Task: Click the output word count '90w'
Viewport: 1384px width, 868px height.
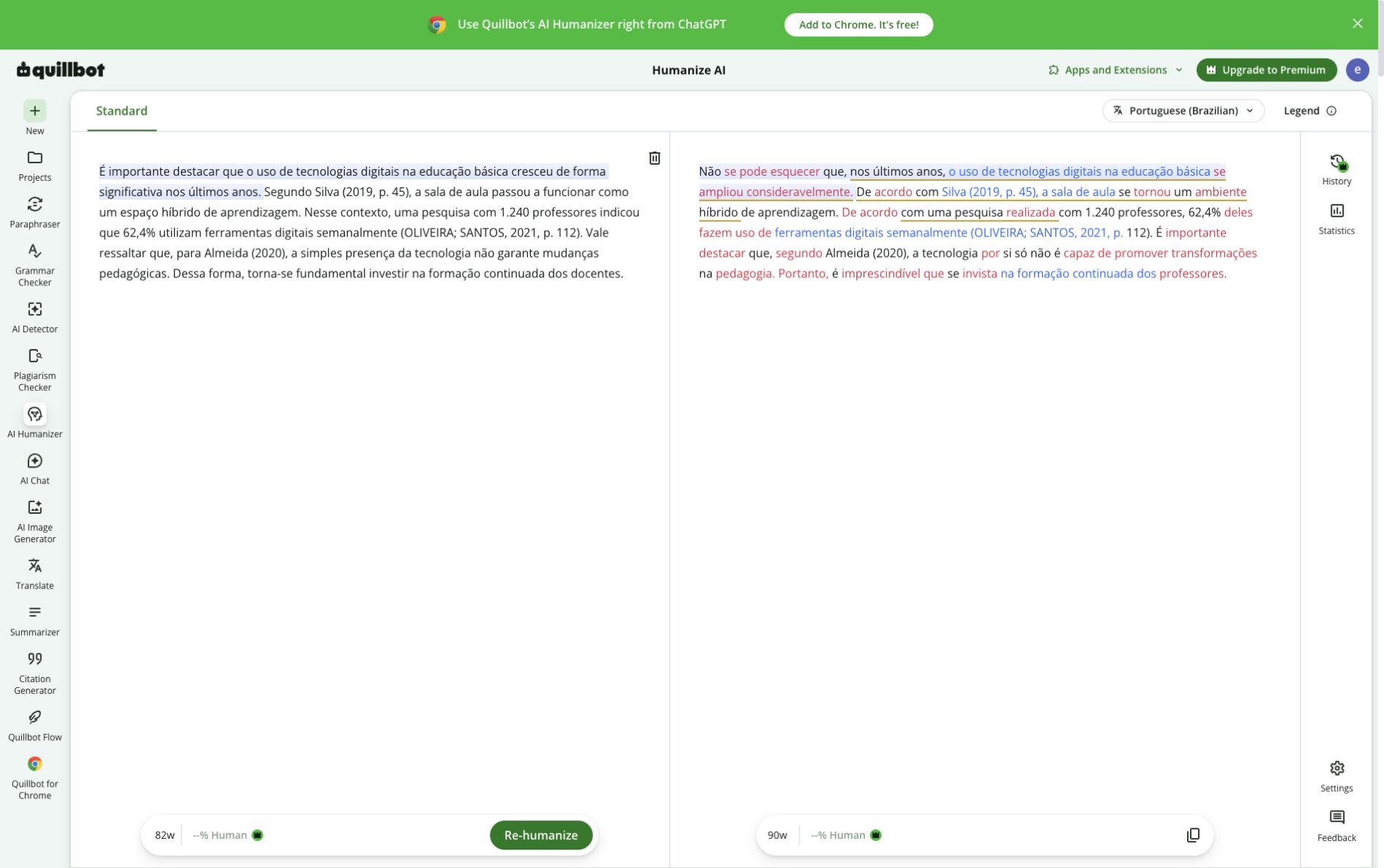Action: click(x=777, y=835)
